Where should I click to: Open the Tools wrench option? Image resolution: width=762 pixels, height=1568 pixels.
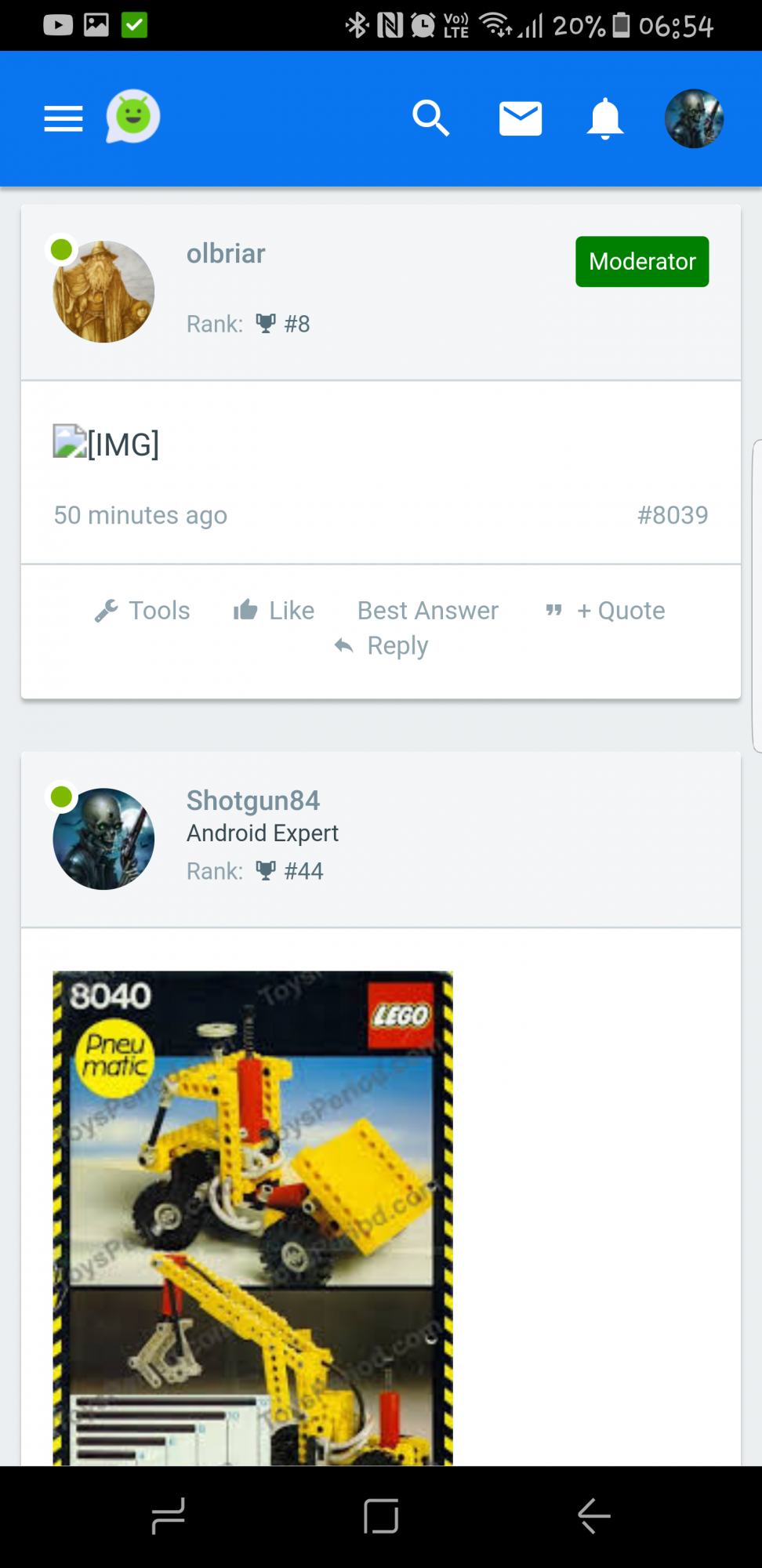(x=143, y=610)
